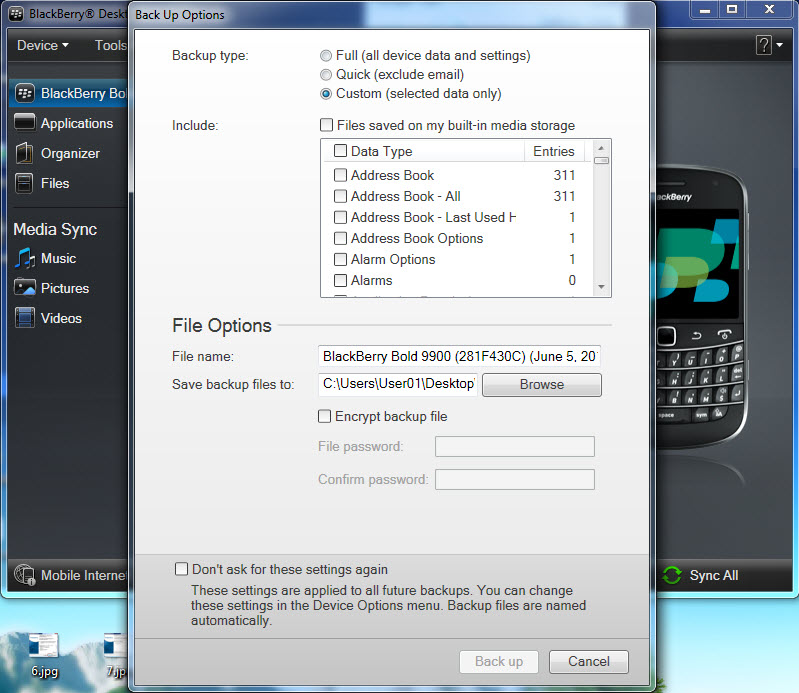The height and width of the screenshot is (693, 799).
Task: Click the Confirm password input field
Action: pos(515,479)
